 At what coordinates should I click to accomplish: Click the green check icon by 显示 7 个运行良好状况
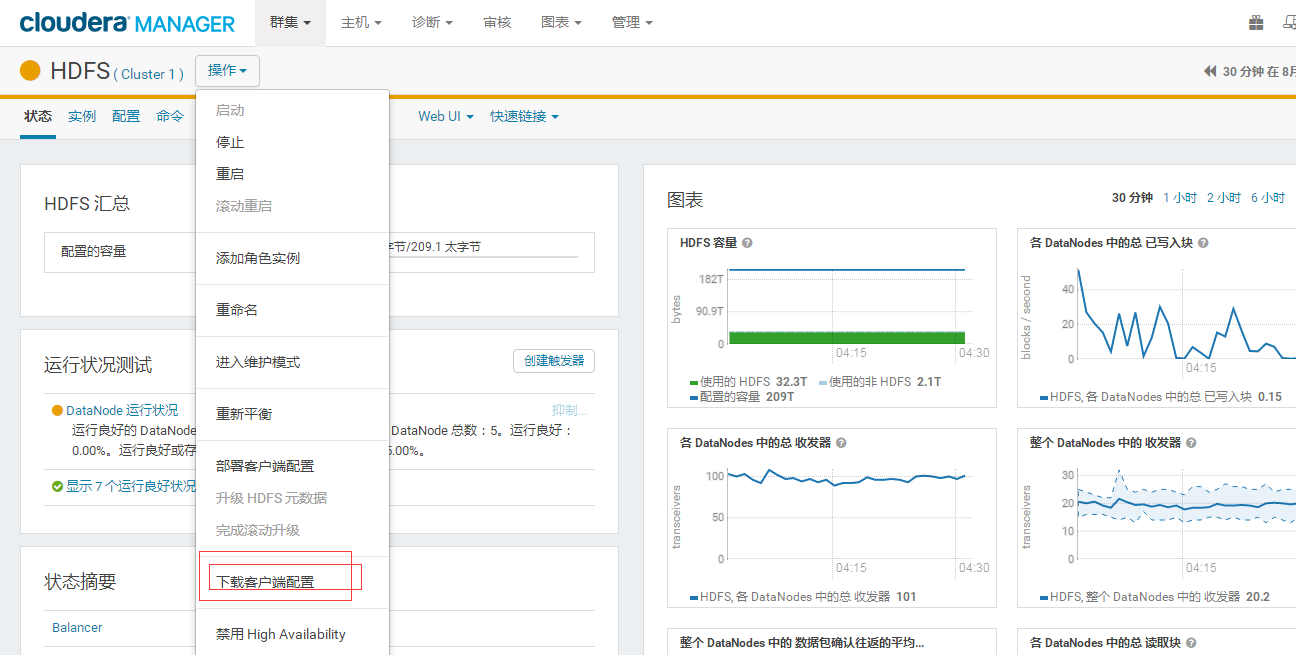(x=58, y=487)
